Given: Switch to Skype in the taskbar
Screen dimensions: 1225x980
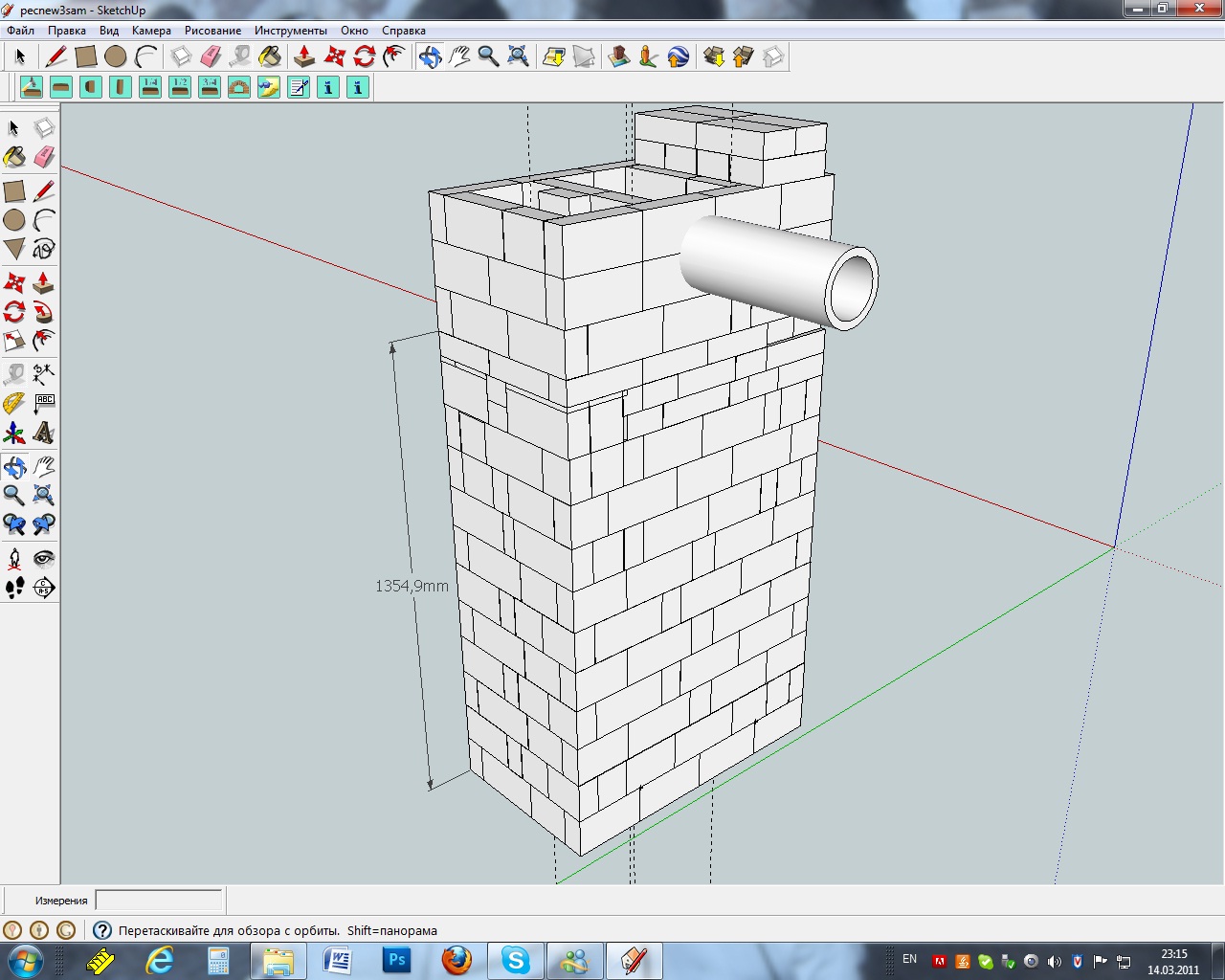Looking at the screenshot, I should tap(516, 960).
